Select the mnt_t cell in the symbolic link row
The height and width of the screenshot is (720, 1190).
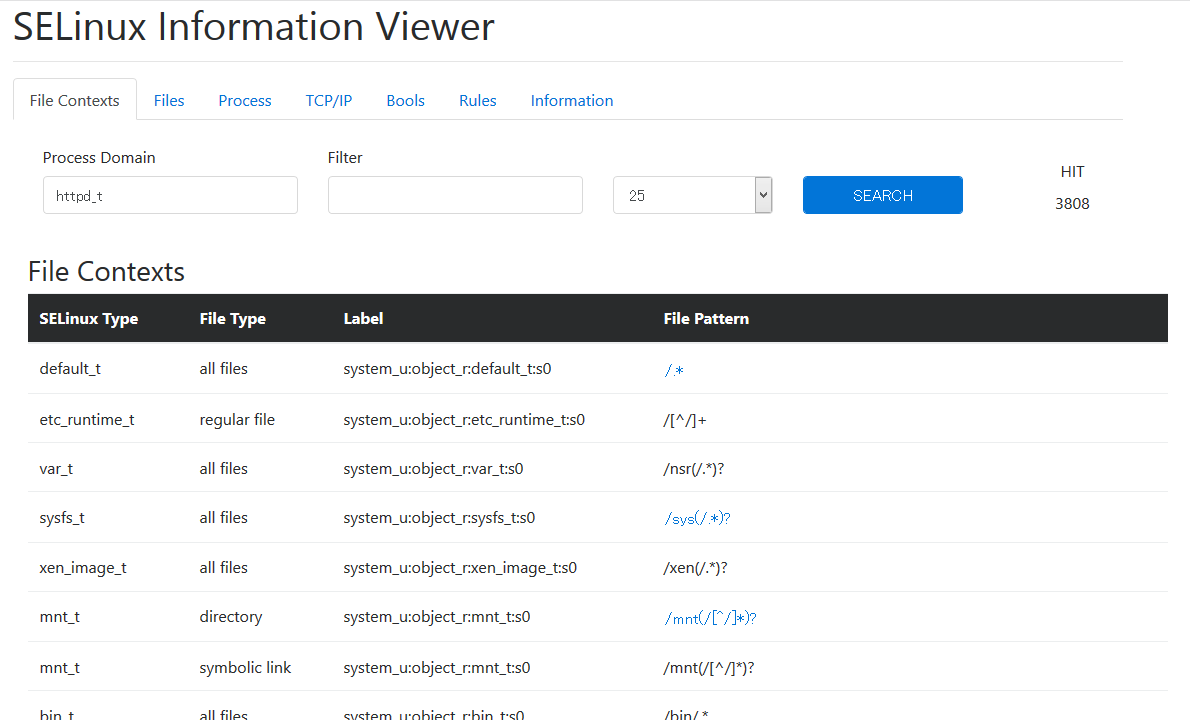(x=59, y=668)
